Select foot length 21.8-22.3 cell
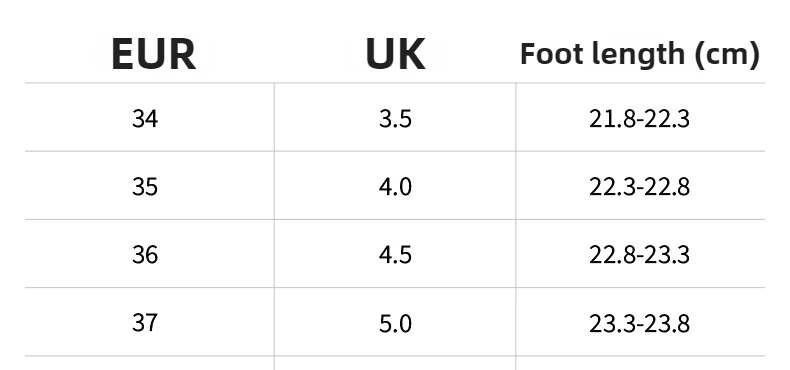 pyautogui.click(x=639, y=119)
